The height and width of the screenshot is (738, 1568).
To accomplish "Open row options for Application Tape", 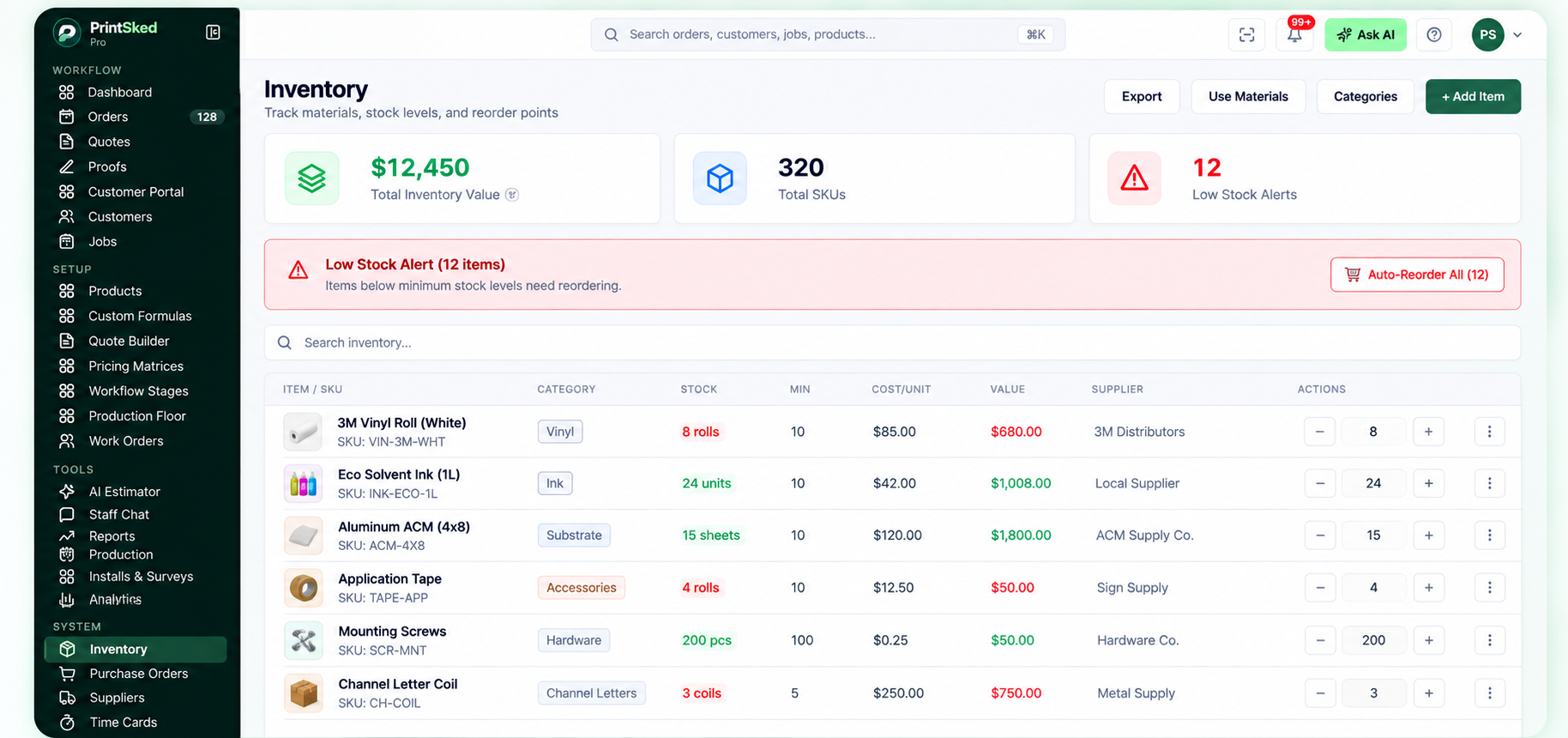I will point(1489,588).
